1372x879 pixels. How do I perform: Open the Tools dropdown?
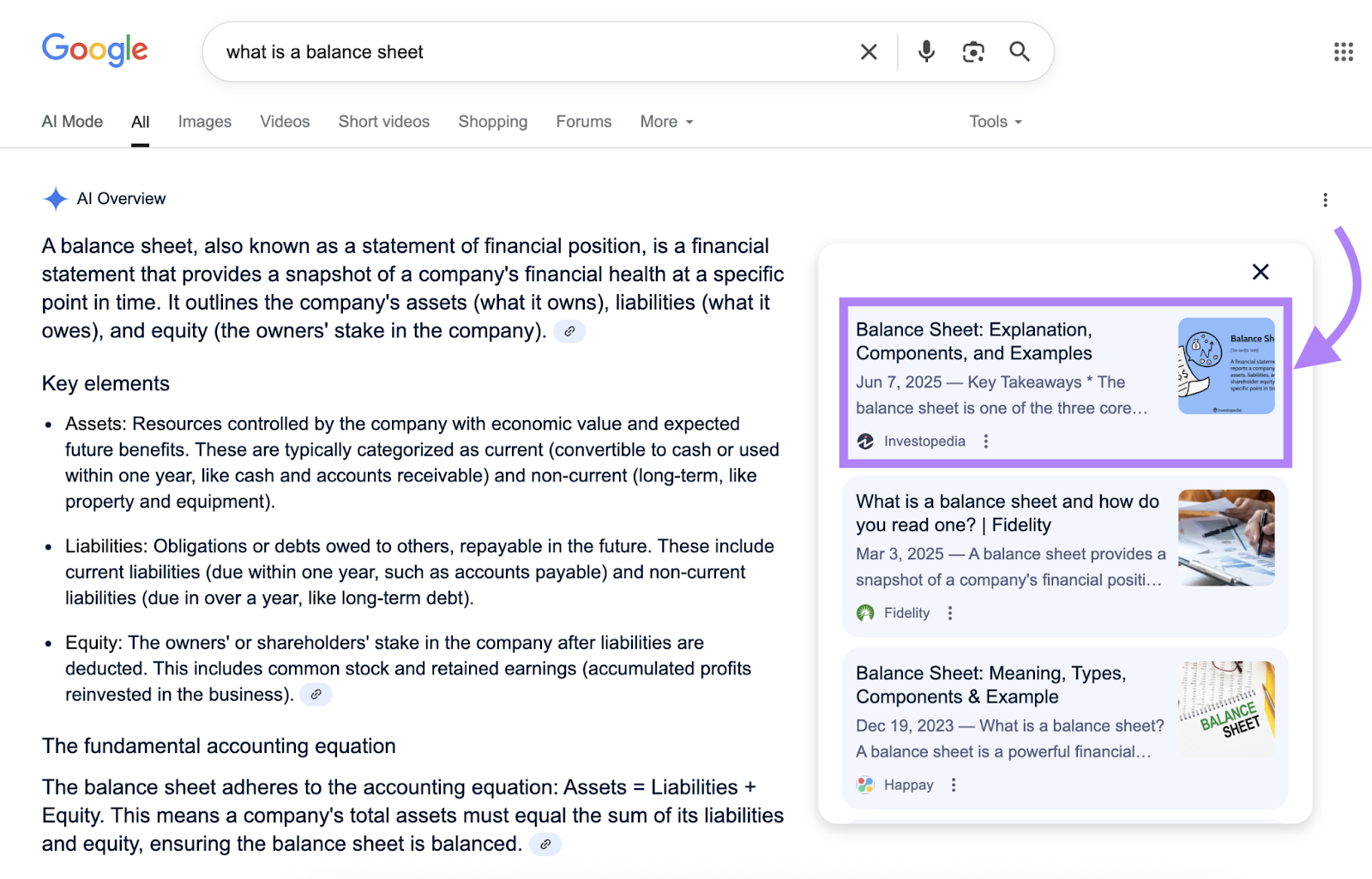[994, 121]
